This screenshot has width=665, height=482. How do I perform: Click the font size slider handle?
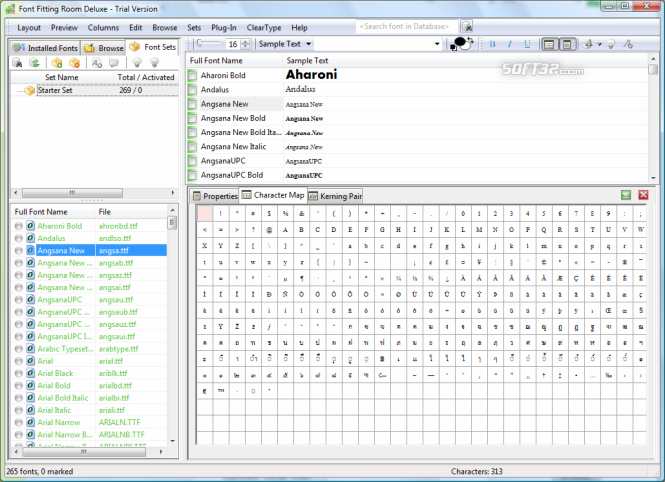point(200,43)
